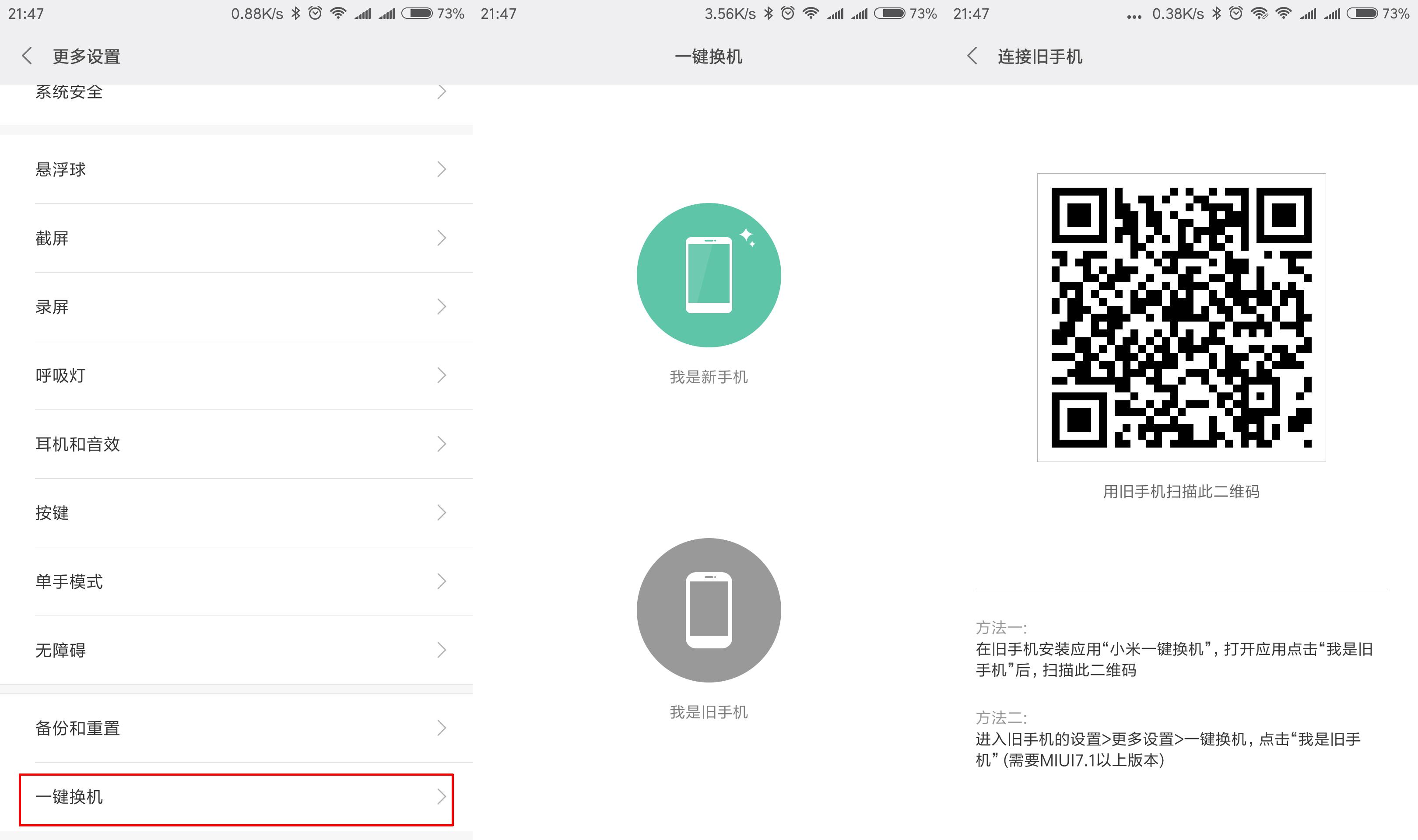Viewport: 1418px width, 840px height.
Task: Tap alarm icon in left status bar
Action: click(315, 13)
